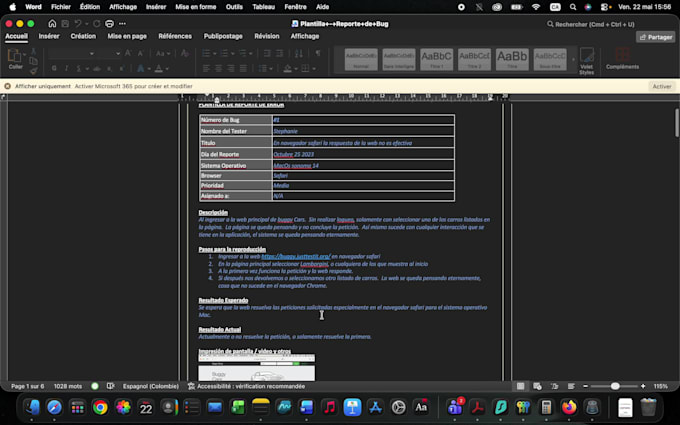The image size is (680, 425).
Task: Click the center alignment icon
Action: click(219, 69)
